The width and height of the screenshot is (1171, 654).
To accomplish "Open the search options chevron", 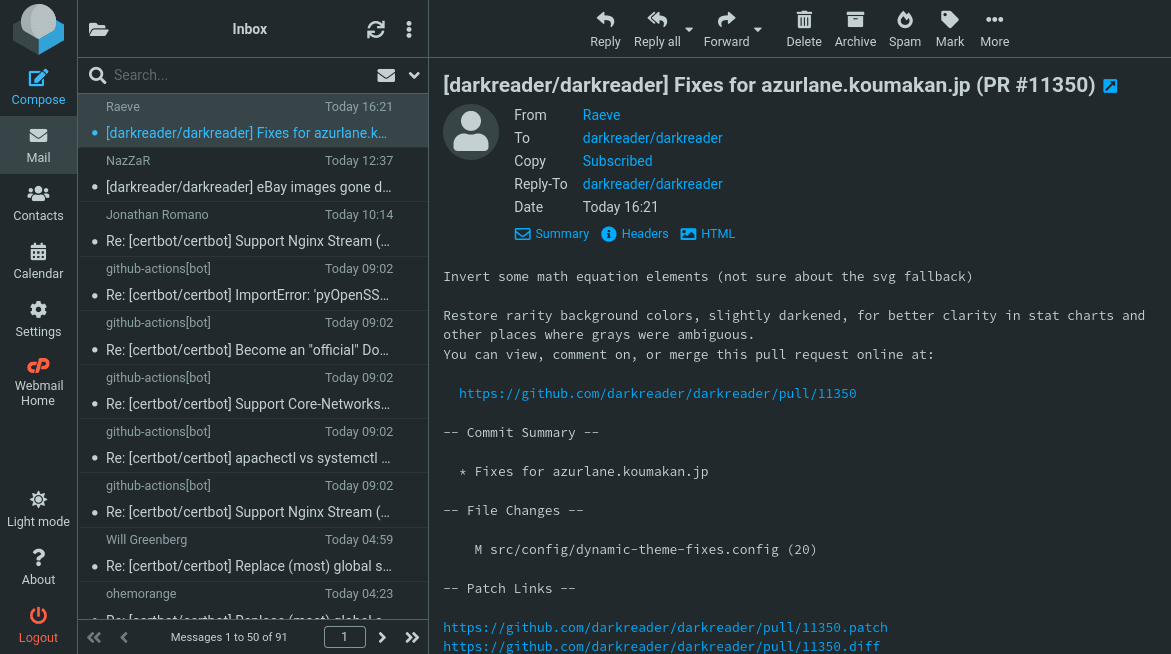I will (414, 75).
